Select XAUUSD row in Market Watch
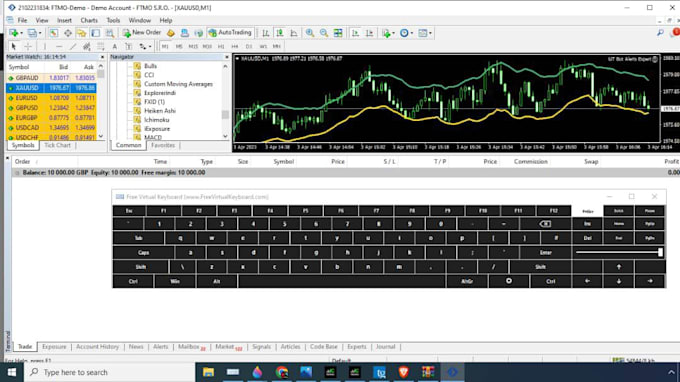Screen dimensions: 680x382 [x=51, y=88]
